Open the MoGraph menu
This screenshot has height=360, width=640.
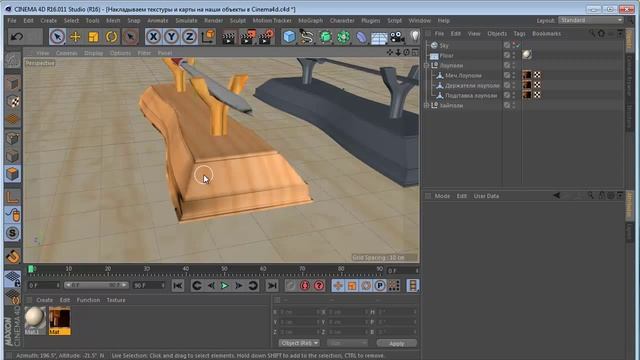click(x=310, y=20)
